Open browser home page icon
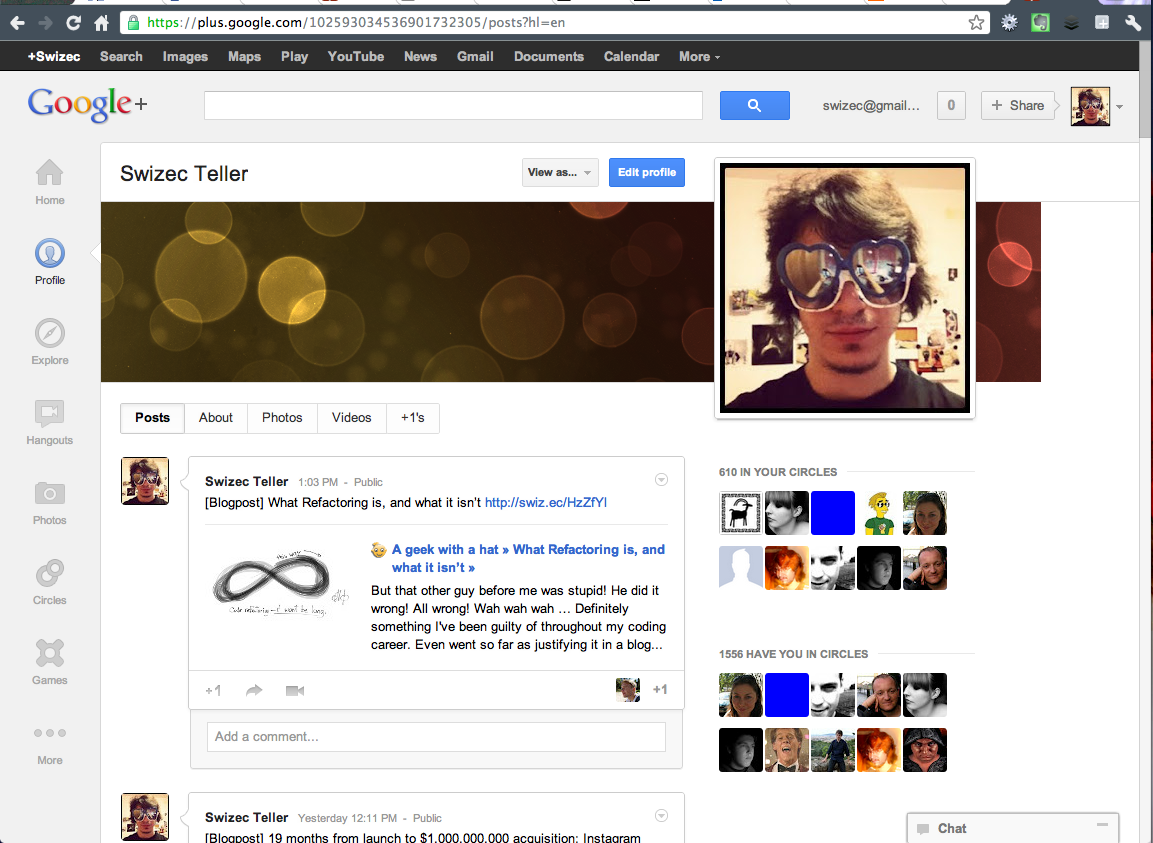Viewport: 1153px width, 843px height. [101, 23]
